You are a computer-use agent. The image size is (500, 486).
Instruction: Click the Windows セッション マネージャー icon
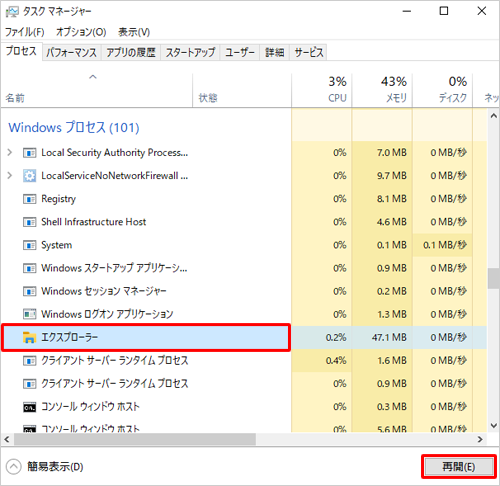coord(29,292)
